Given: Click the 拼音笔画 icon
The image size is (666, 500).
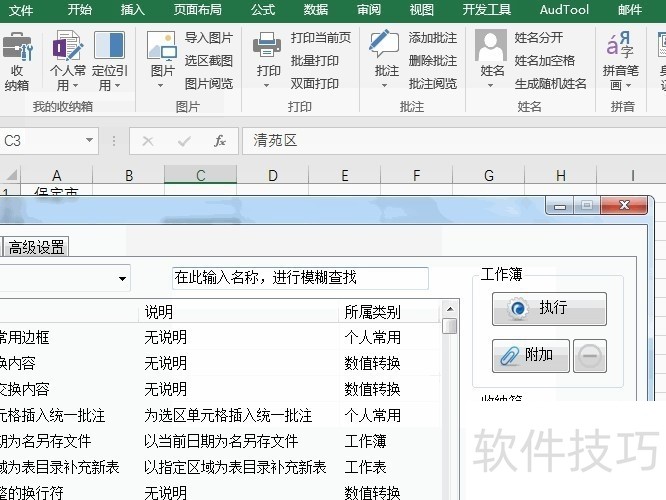Looking at the screenshot, I should click(x=620, y=45).
